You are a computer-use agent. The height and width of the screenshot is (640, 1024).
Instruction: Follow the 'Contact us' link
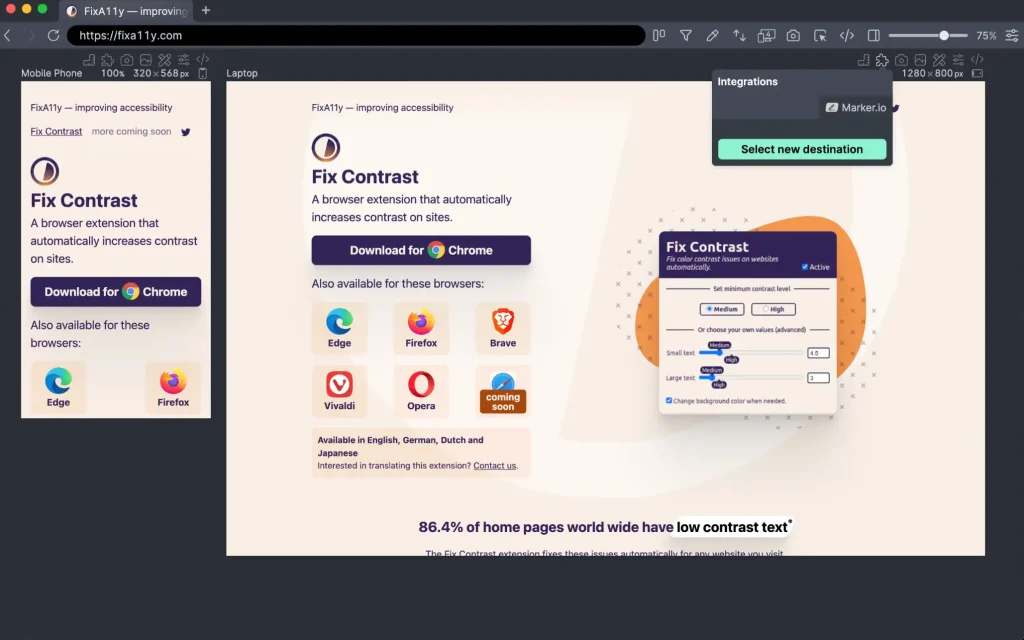click(x=495, y=464)
